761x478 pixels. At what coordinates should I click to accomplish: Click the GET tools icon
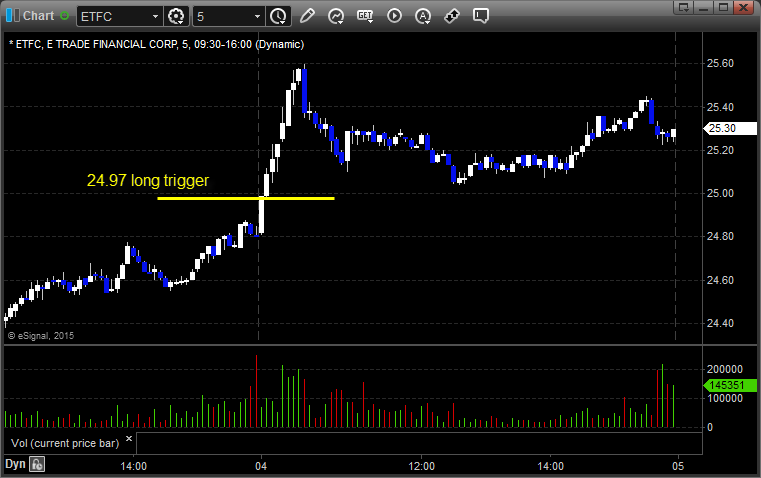pyautogui.click(x=365, y=16)
